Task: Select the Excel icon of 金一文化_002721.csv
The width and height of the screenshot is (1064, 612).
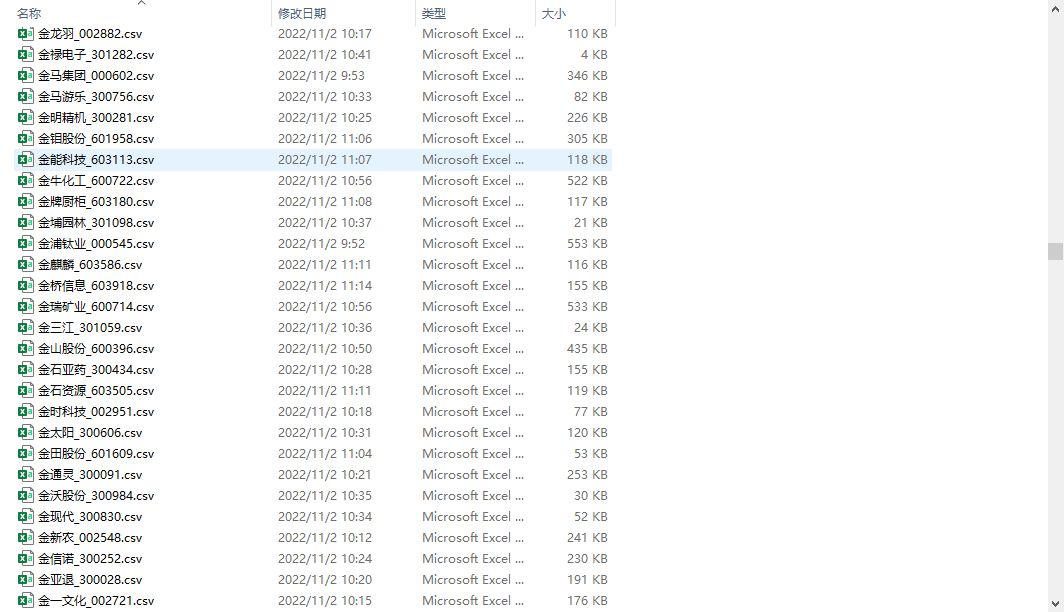Action: (x=26, y=601)
